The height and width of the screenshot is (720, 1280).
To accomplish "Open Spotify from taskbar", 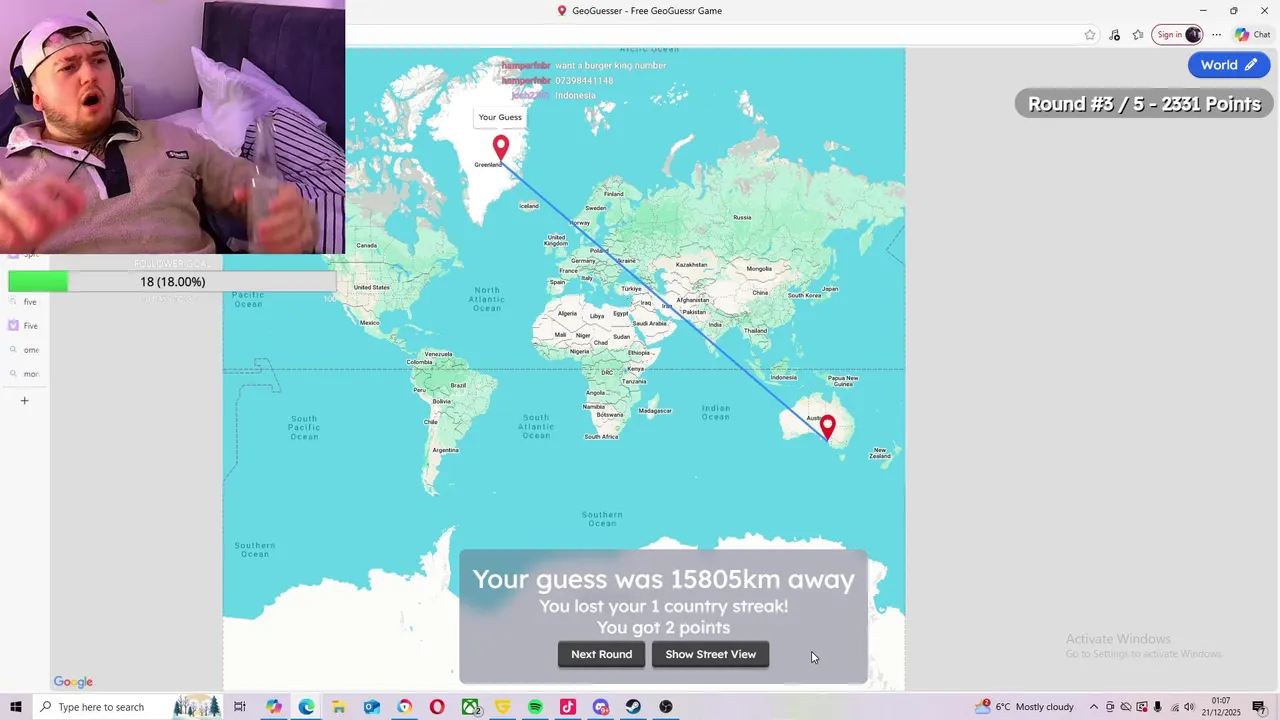I will click(535, 707).
